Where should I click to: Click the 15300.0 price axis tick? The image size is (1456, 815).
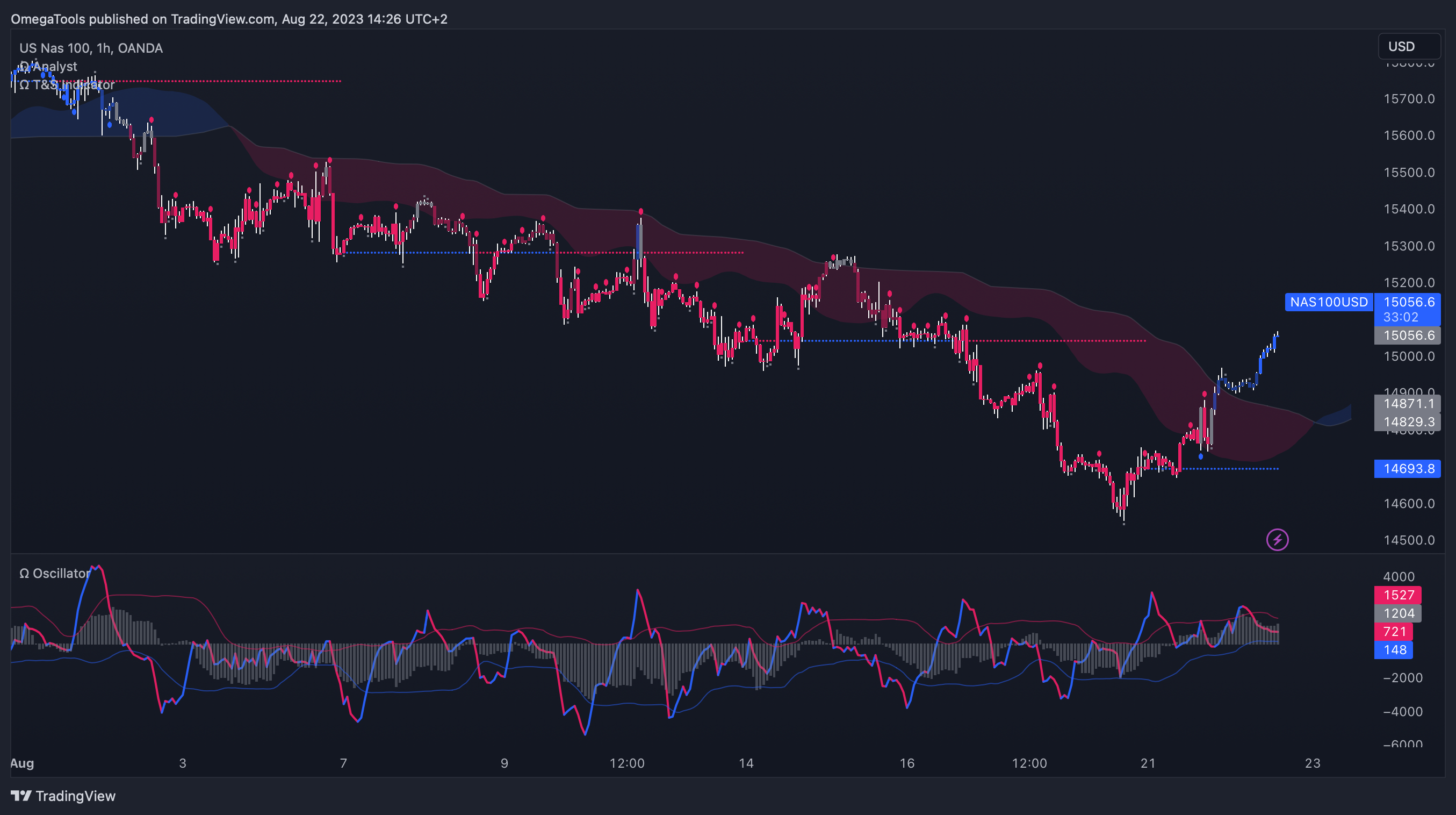tap(1409, 246)
